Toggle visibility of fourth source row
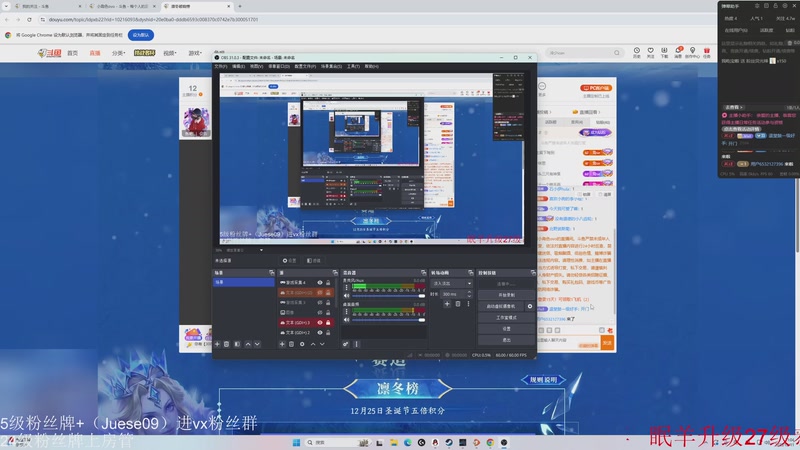 (x=320, y=313)
